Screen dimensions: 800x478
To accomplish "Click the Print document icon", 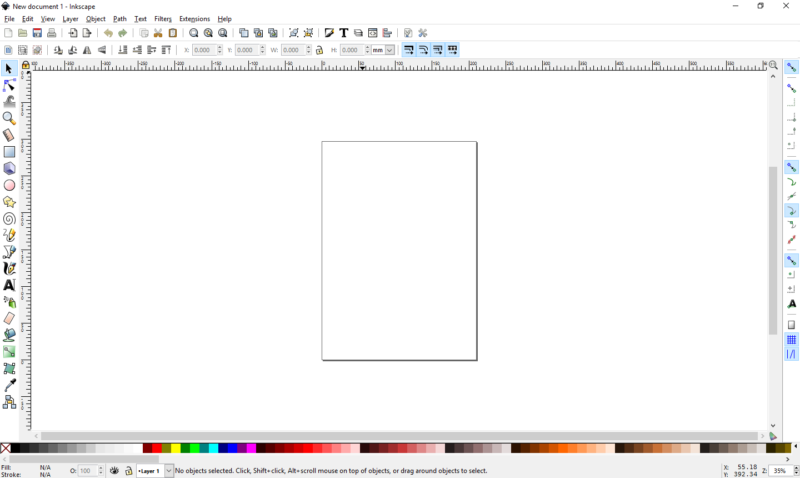I will 52,33.
